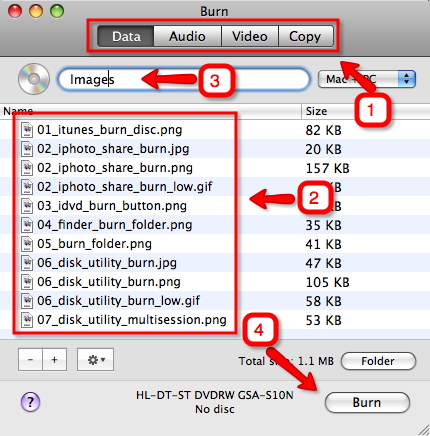Close the Burn window with the red button
The height and width of the screenshot is (436, 430).
click(15, 11)
